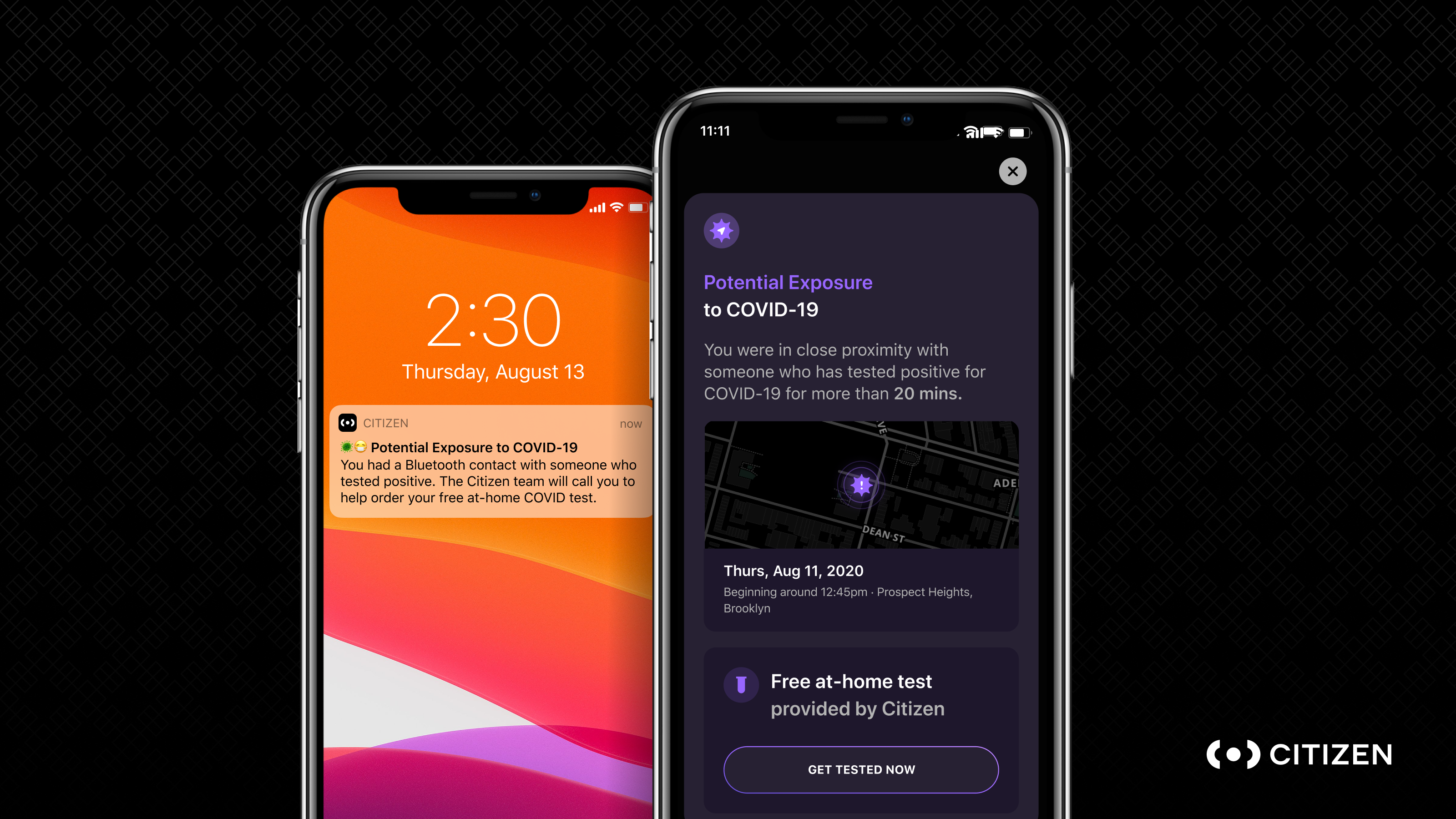This screenshot has height=819, width=1456.
Task: Close the exposure notification card
Action: click(x=1012, y=170)
